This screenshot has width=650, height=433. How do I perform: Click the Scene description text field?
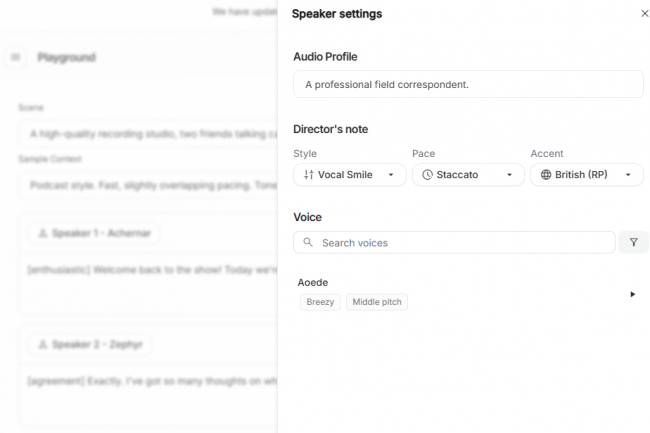[x=150, y=133]
